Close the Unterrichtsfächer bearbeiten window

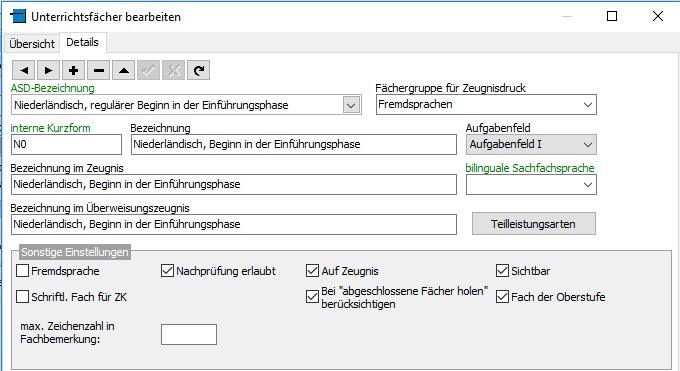pos(658,16)
